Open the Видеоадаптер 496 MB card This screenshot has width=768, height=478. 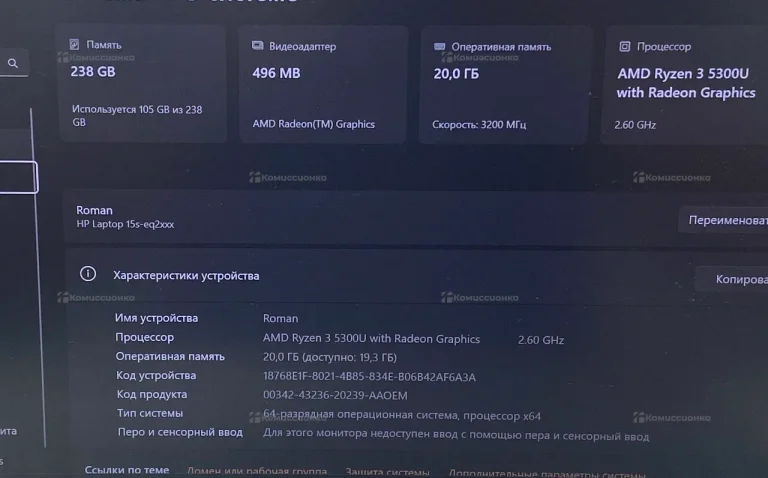(x=323, y=84)
